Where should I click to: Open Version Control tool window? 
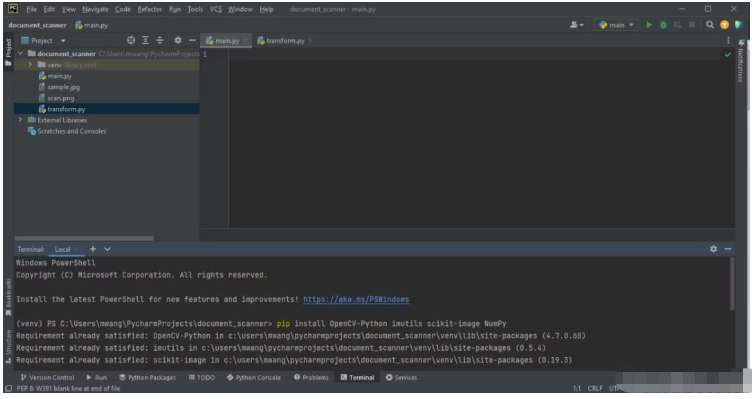coord(47,377)
